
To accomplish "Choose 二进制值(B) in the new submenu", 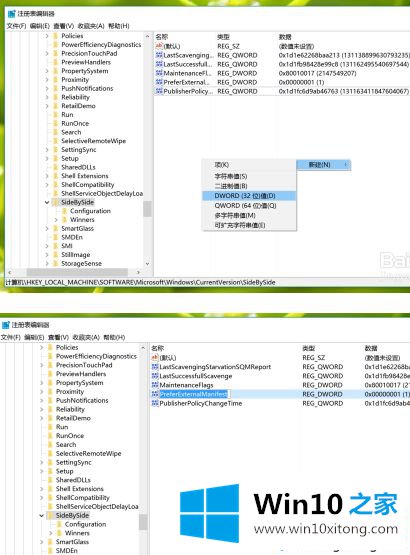I will [249, 186].
